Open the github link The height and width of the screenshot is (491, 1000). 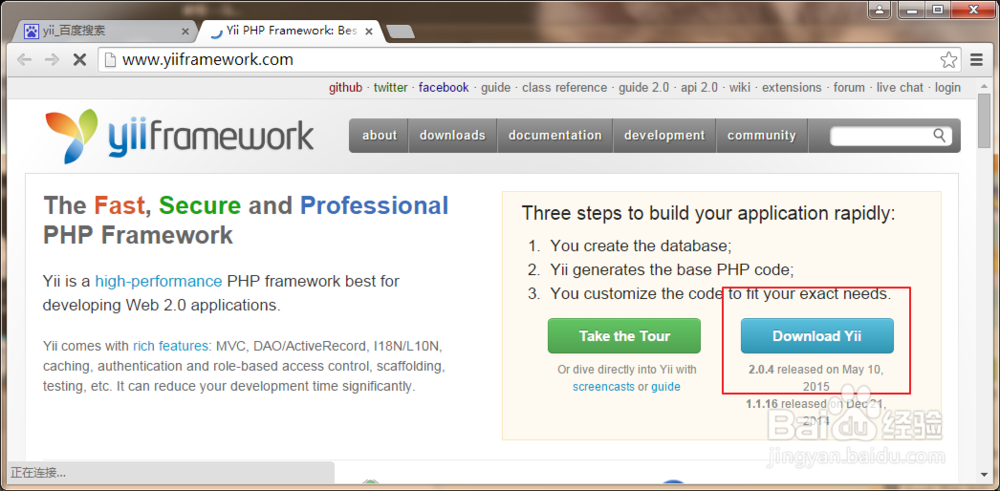coord(346,88)
